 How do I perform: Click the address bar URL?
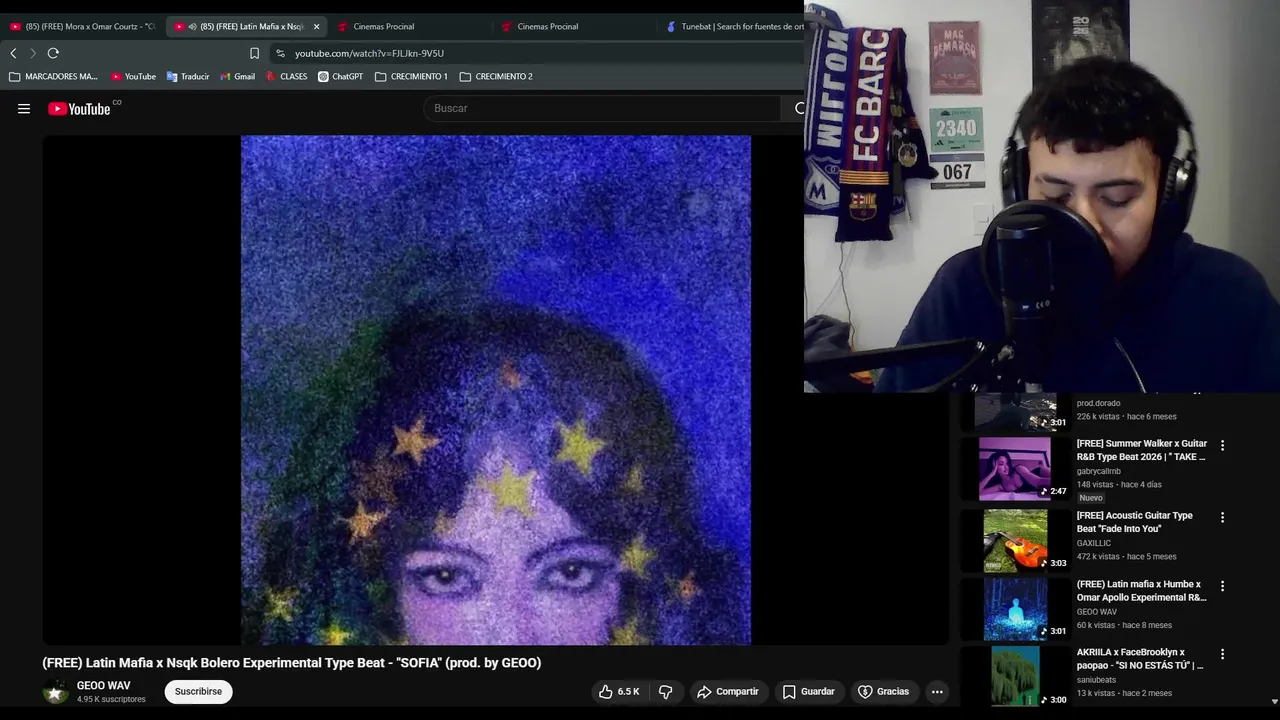[369, 53]
